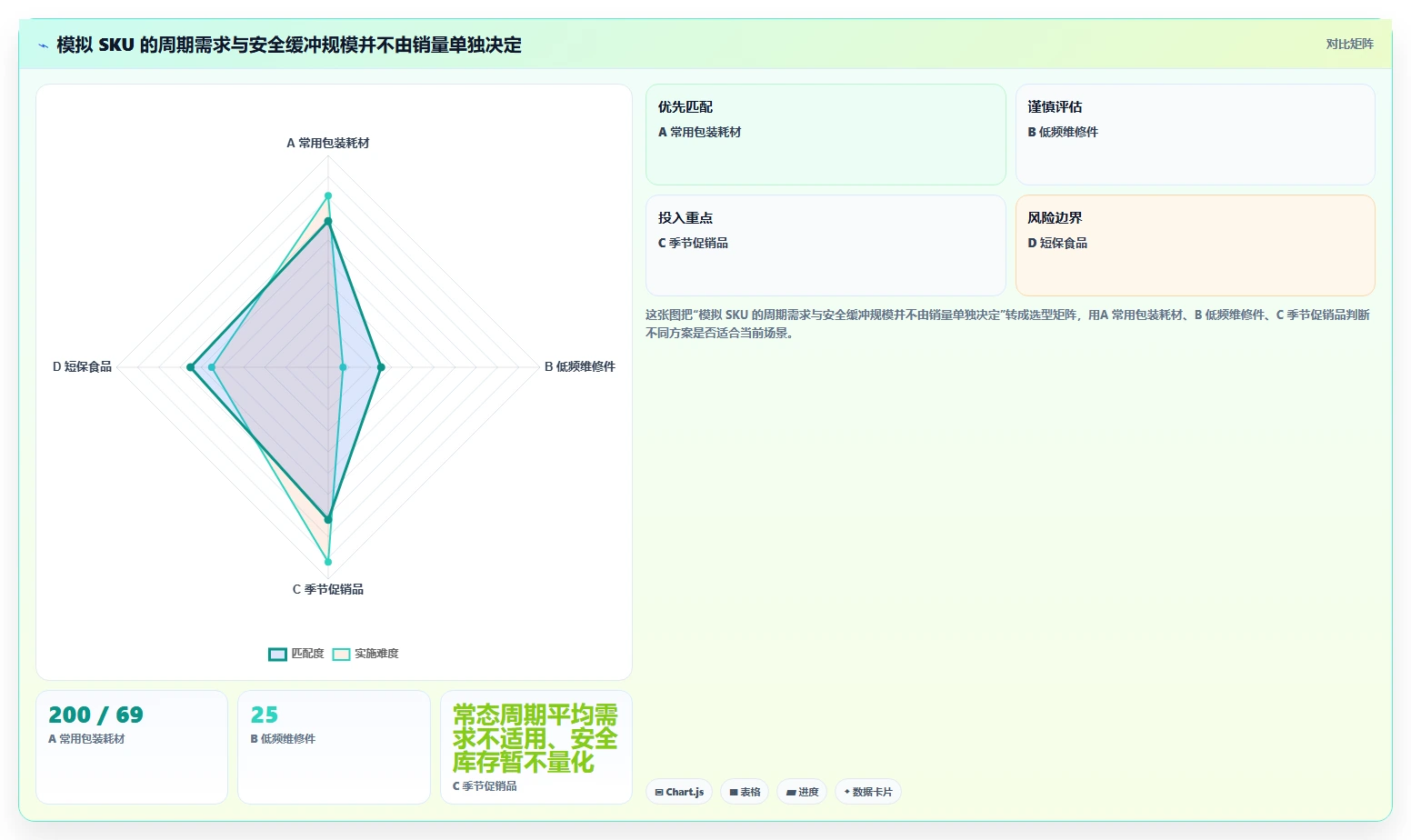The height and width of the screenshot is (840, 1411).
Task: Click green text 常态周期平均需求不适用
Action: point(535,738)
